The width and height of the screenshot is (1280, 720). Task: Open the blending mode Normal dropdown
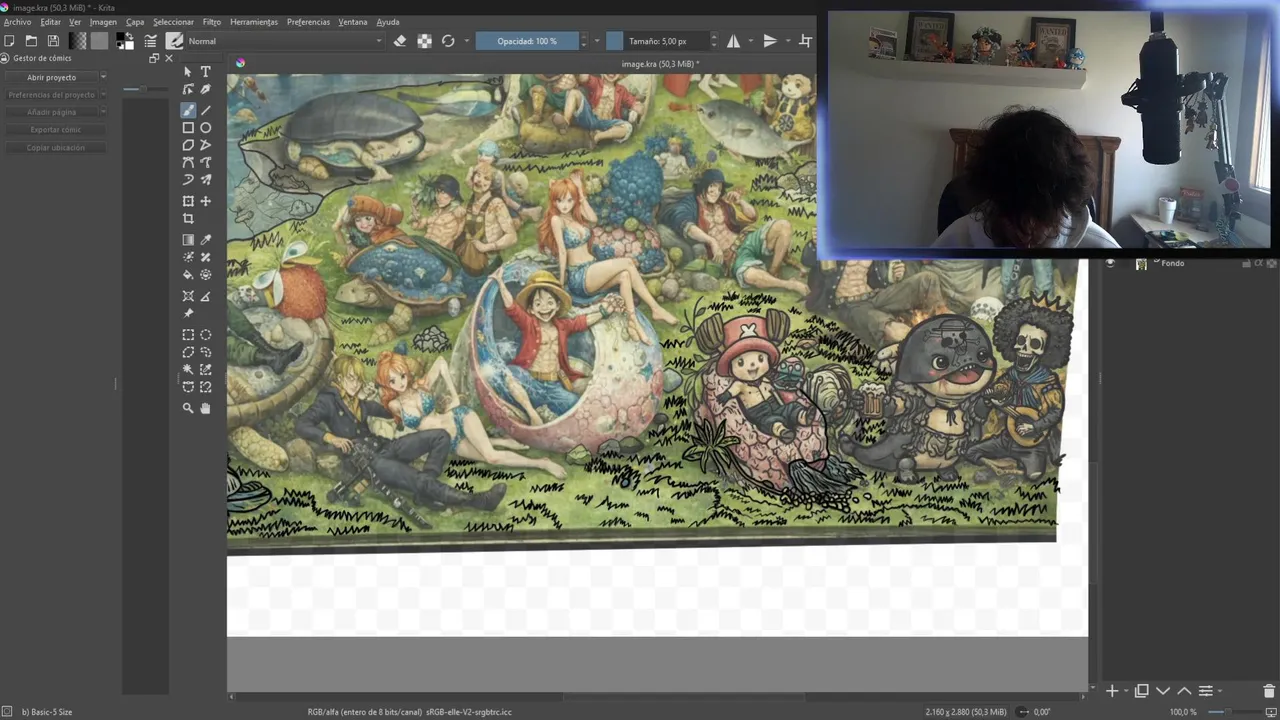[x=286, y=41]
